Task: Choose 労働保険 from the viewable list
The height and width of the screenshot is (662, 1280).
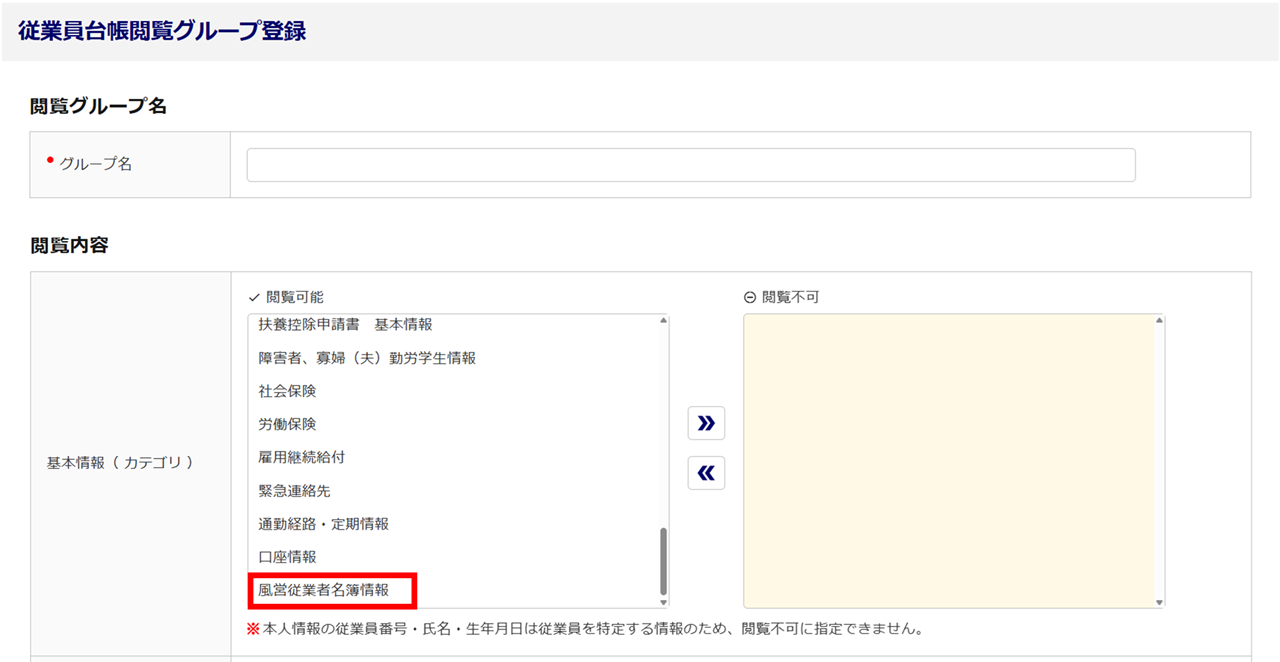Action: (x=287, y=424)
